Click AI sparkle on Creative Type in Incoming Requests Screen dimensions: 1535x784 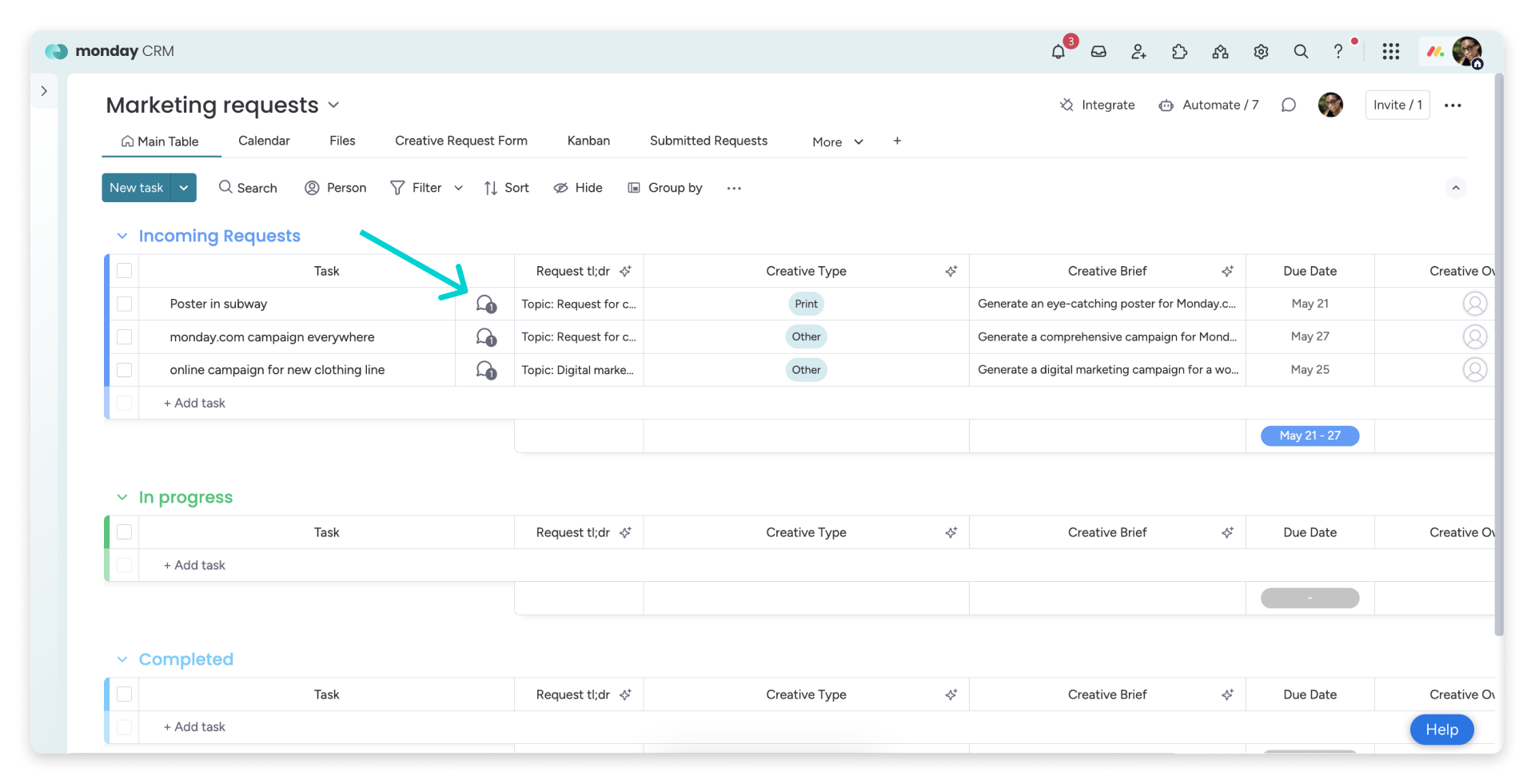click(x=951, y=271)
